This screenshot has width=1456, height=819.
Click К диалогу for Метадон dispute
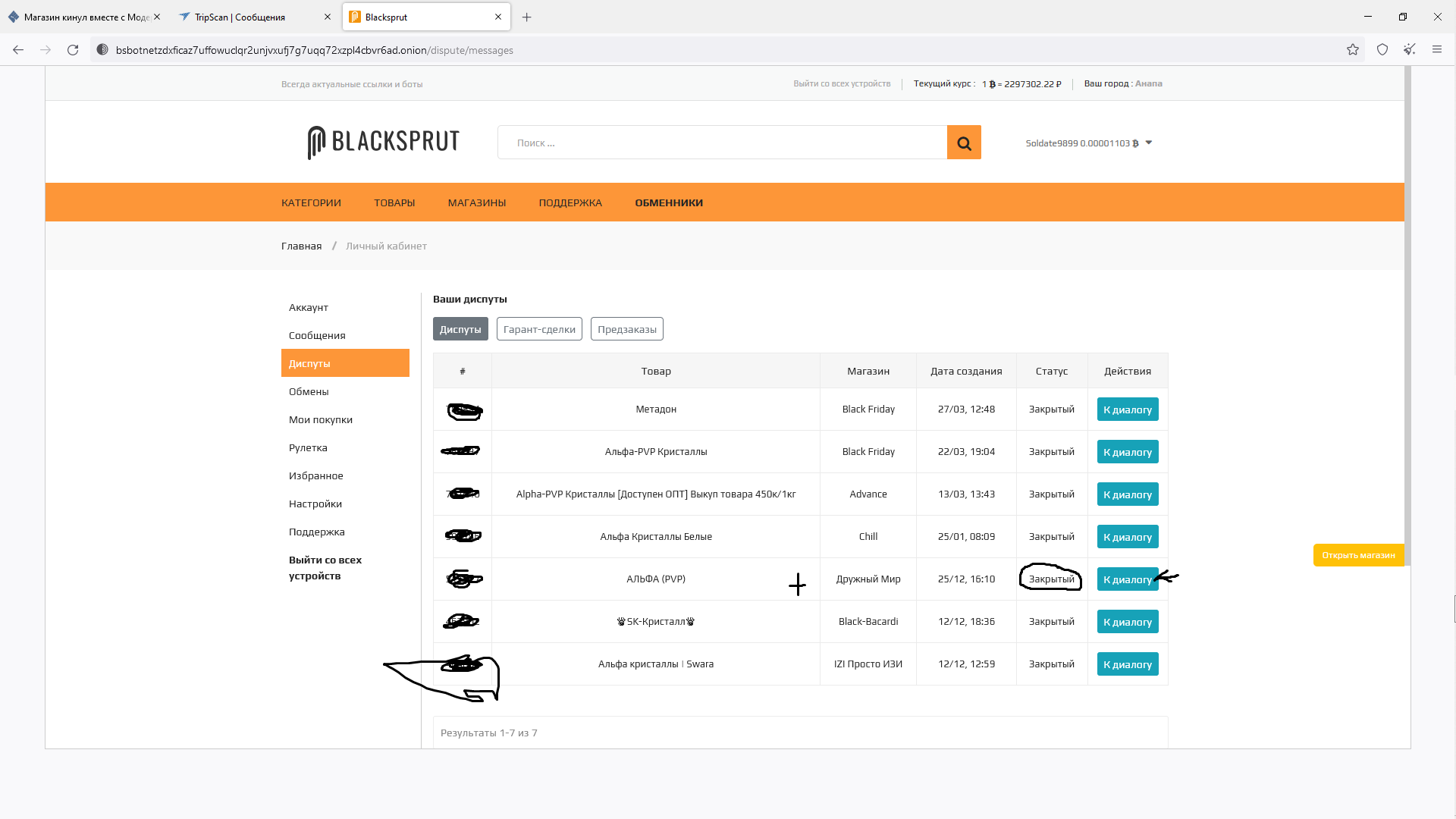coord(1128,409)
